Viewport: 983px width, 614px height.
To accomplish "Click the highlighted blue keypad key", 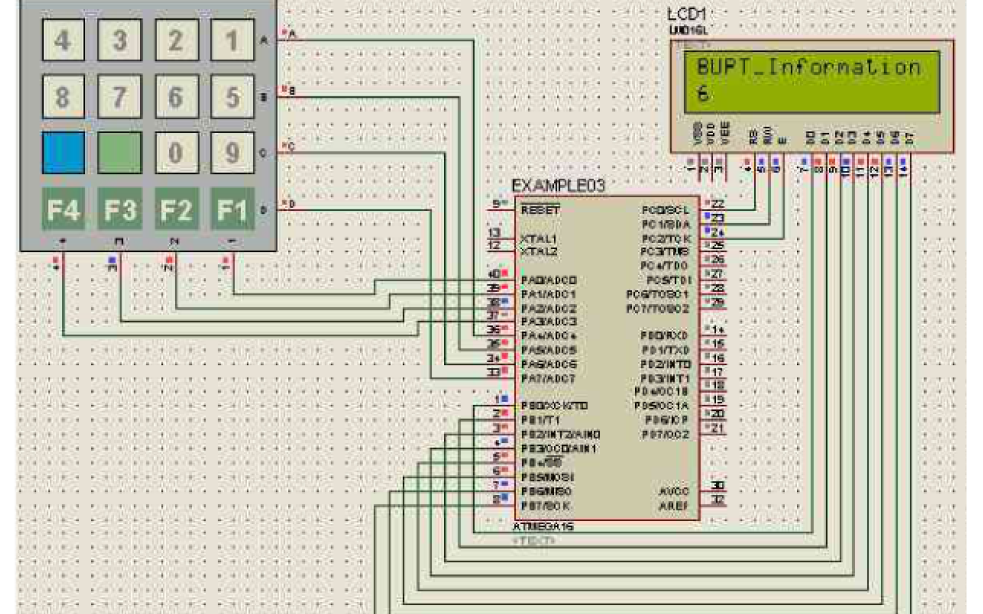I will pyautogui.click(x=63, y=153).
